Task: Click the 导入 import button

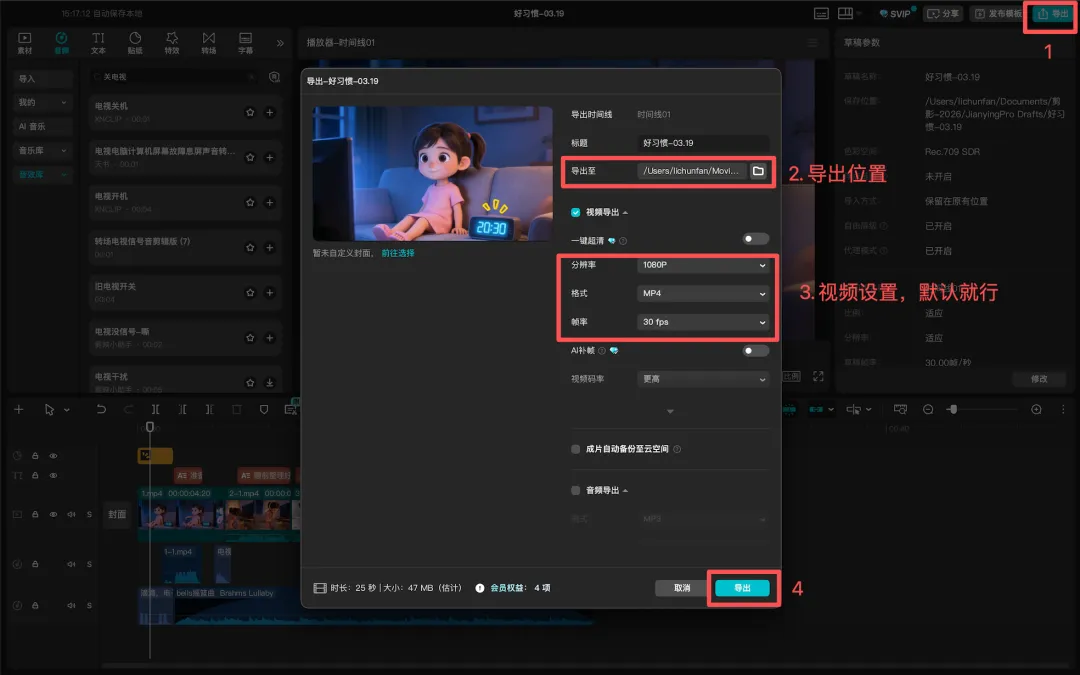Action: 43,79
